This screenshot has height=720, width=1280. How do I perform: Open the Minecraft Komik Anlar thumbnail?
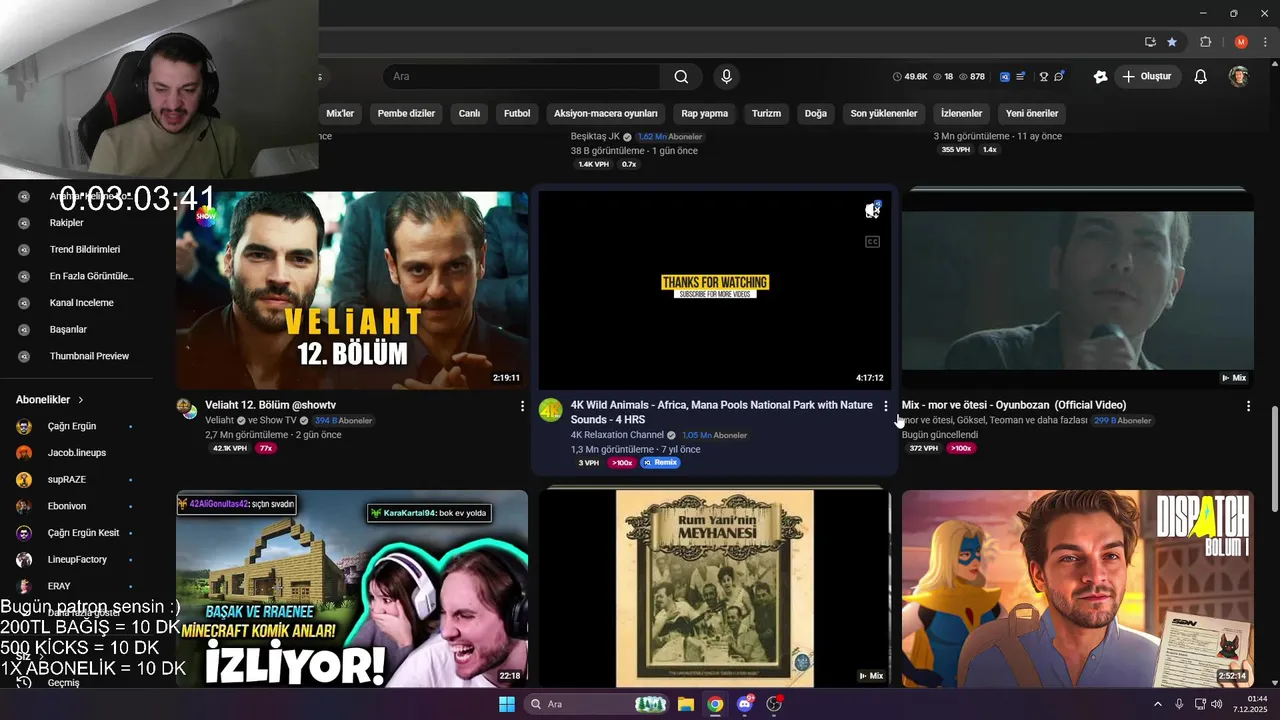352,588
